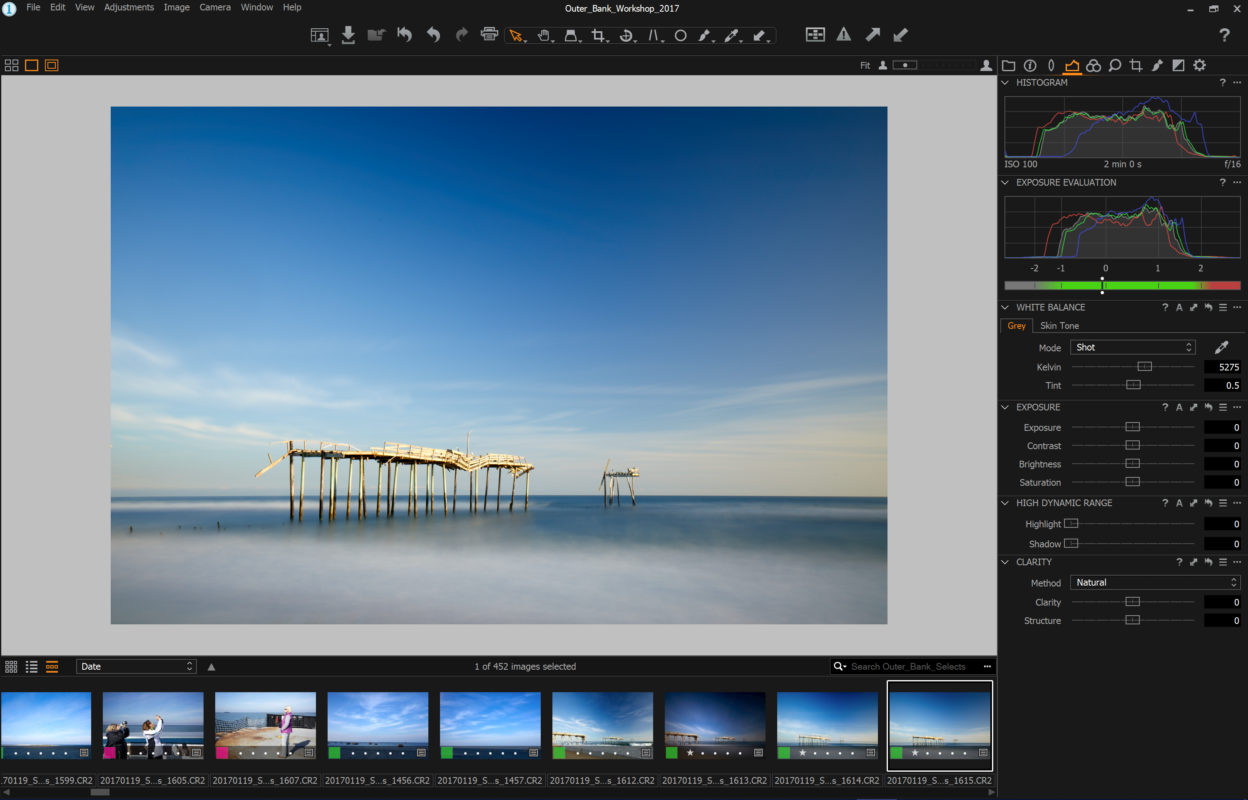
Task: Open the Output tool tab gear icon
Action: 1200,65
